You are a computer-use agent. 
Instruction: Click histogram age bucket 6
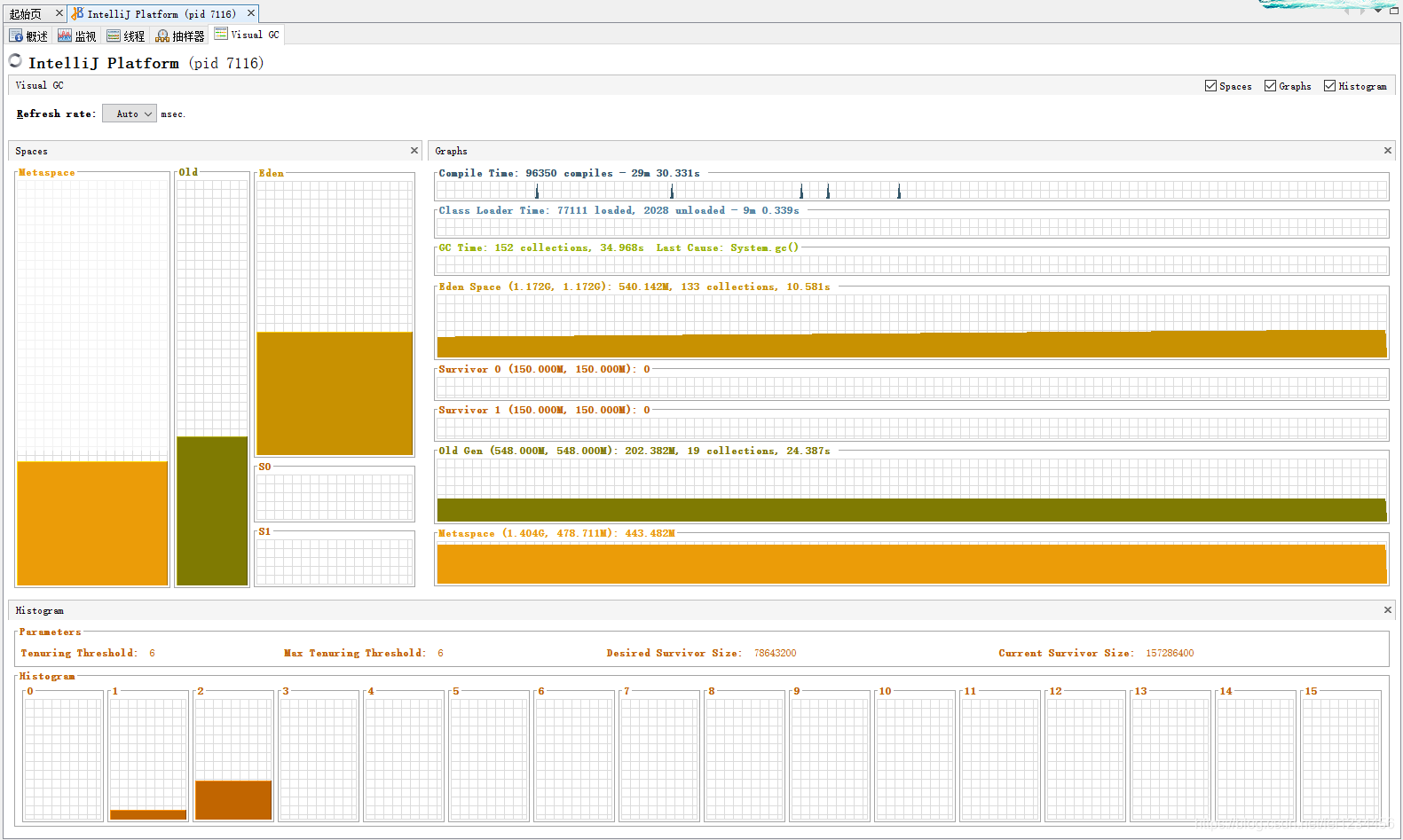(574, 758)
